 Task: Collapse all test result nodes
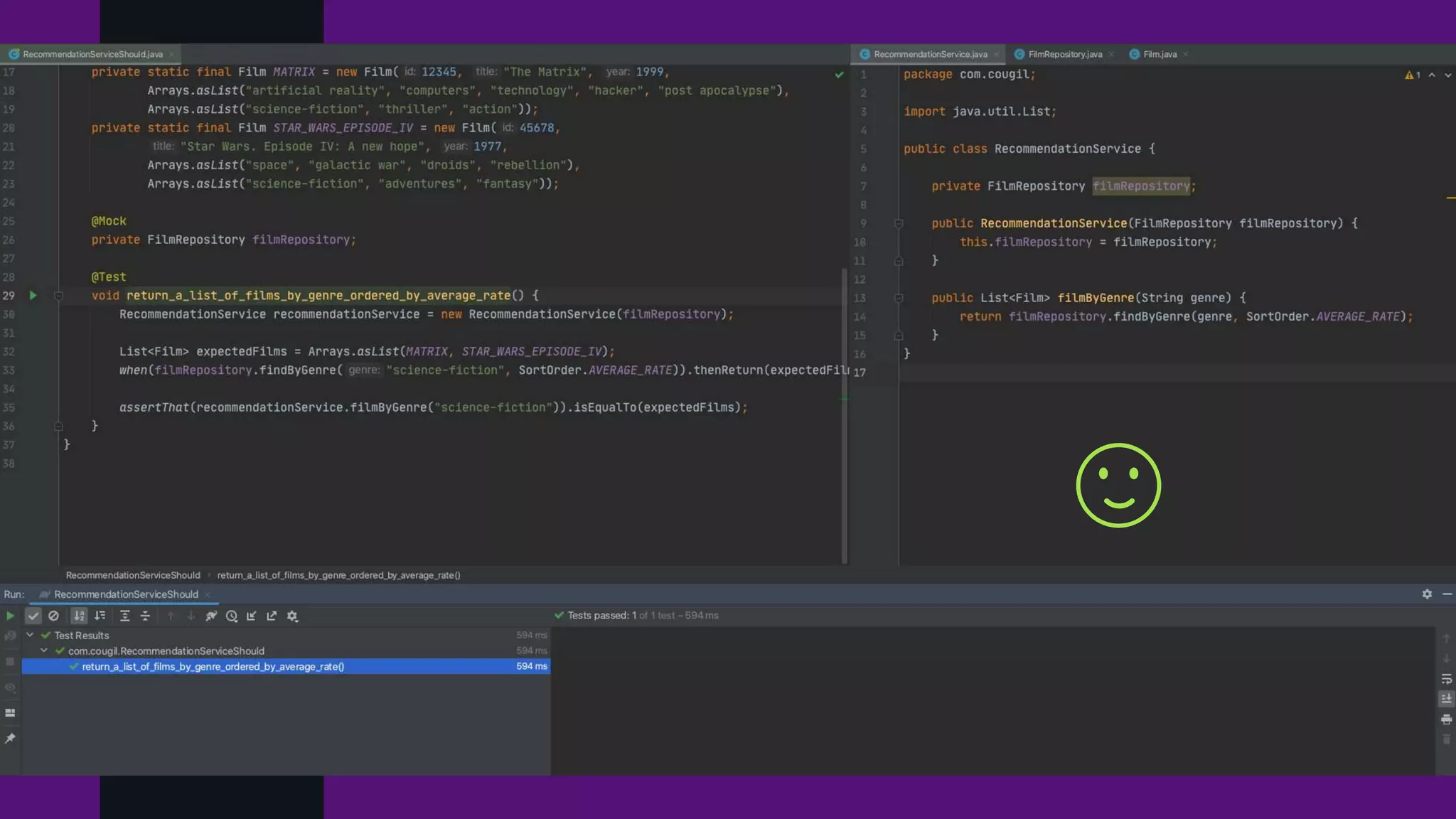click(x=145, y=616)
